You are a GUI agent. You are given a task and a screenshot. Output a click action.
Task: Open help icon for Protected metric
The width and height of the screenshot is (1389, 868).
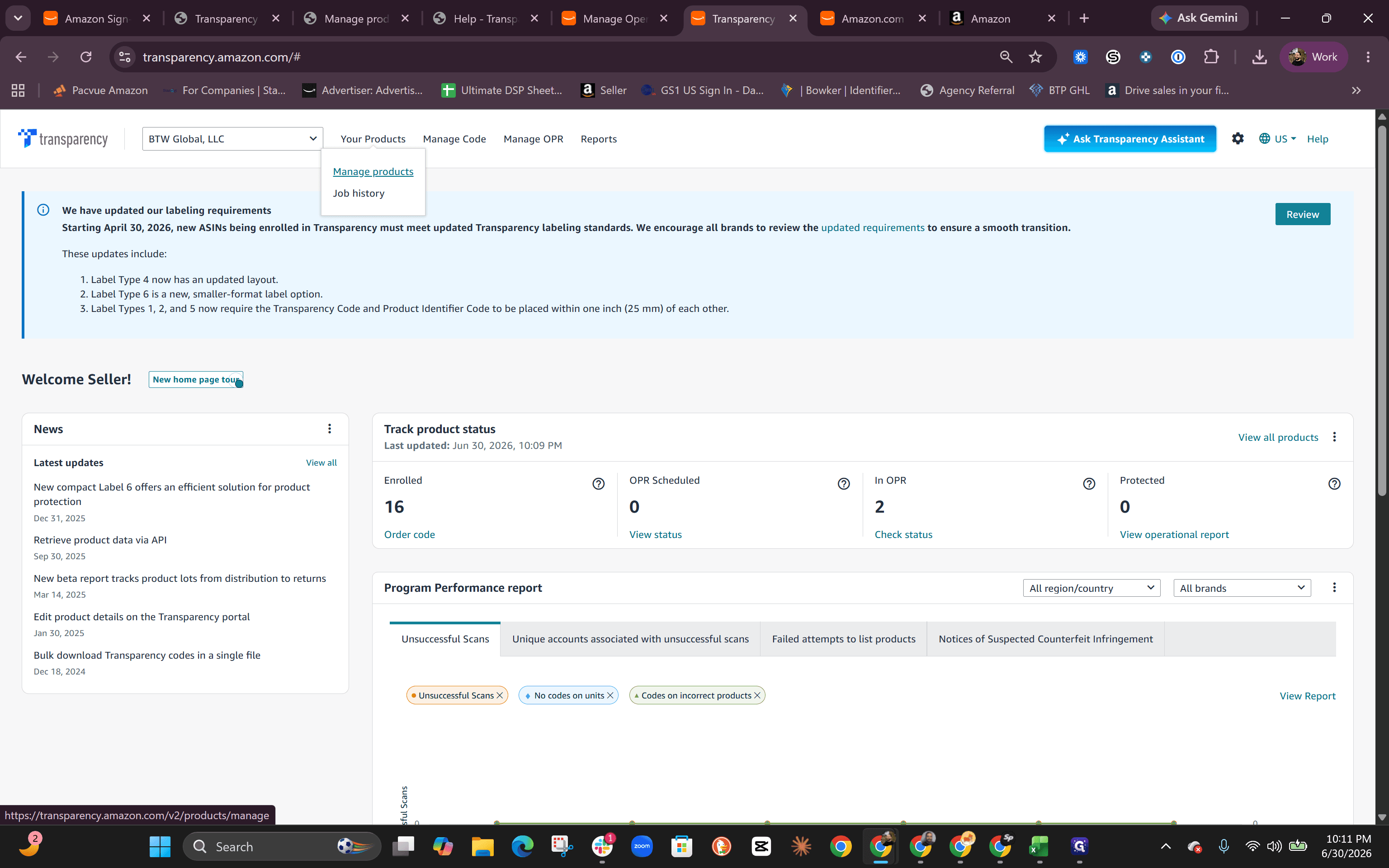1334,484
